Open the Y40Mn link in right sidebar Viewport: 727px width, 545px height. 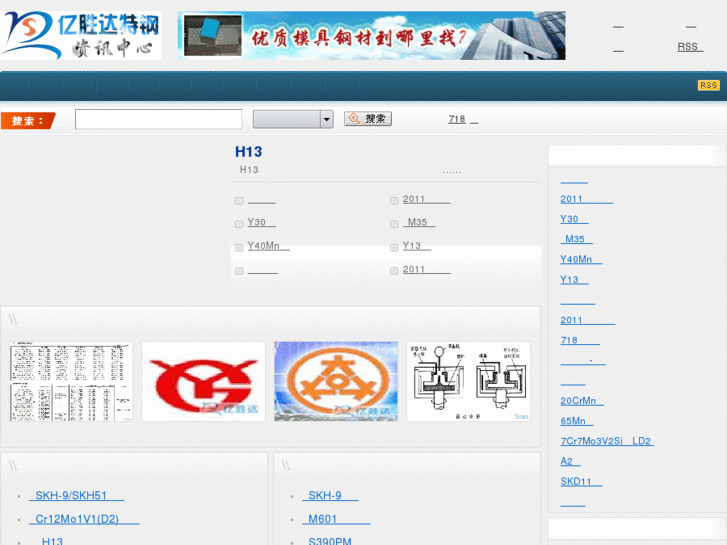[x=581, y=259]
